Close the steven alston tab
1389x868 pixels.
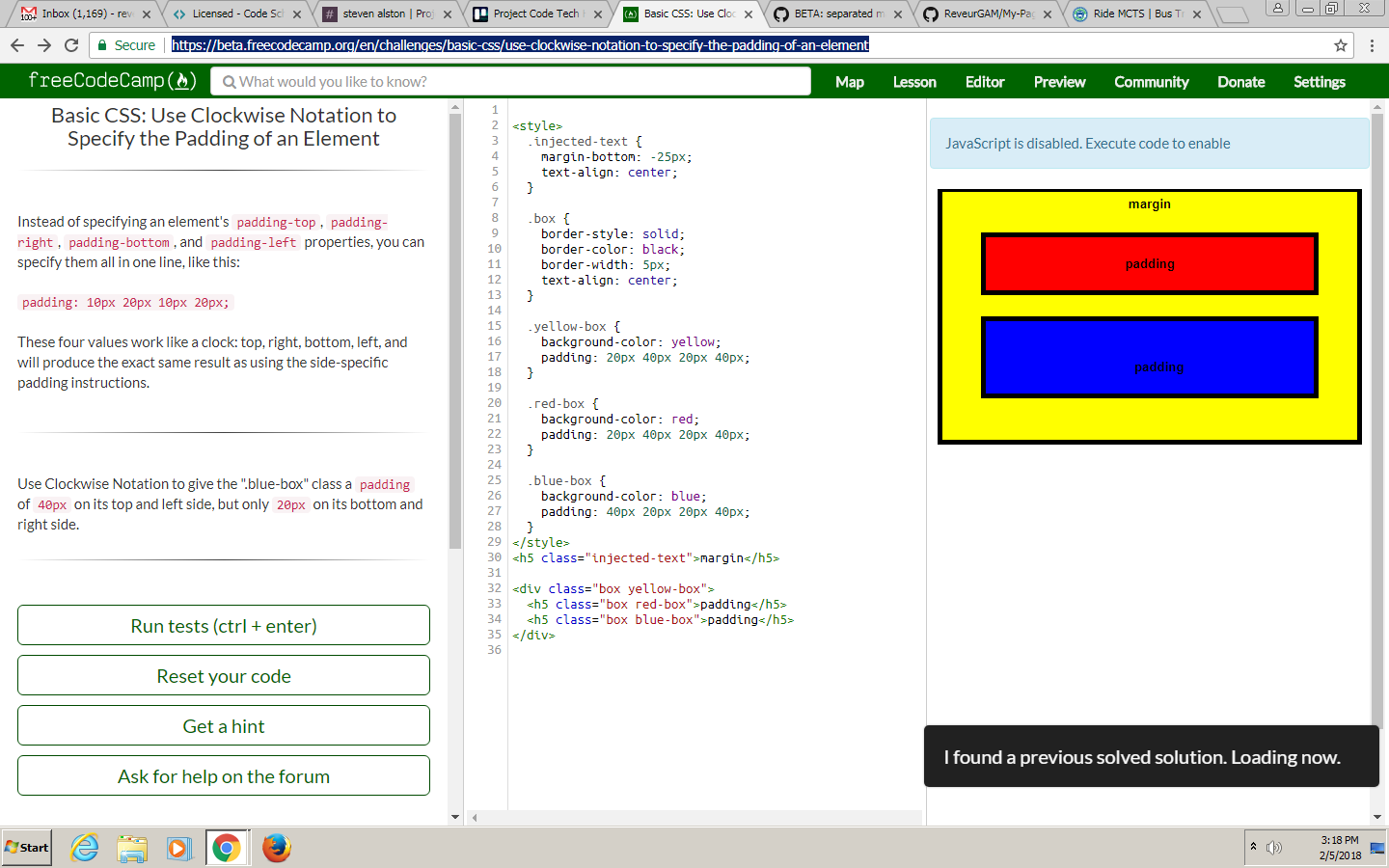[448, 14]
